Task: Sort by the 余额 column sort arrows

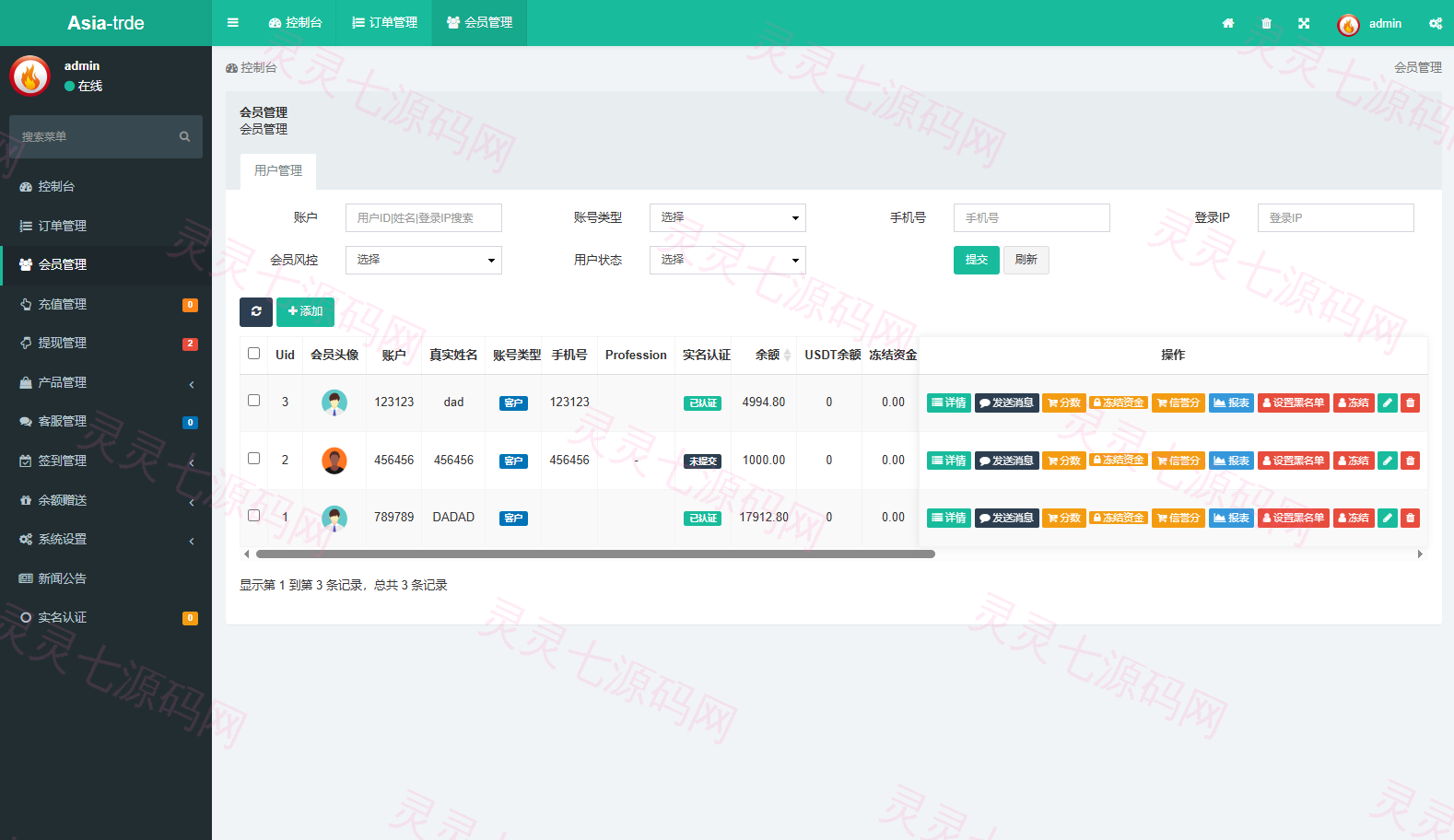Action: pos(787,356)
